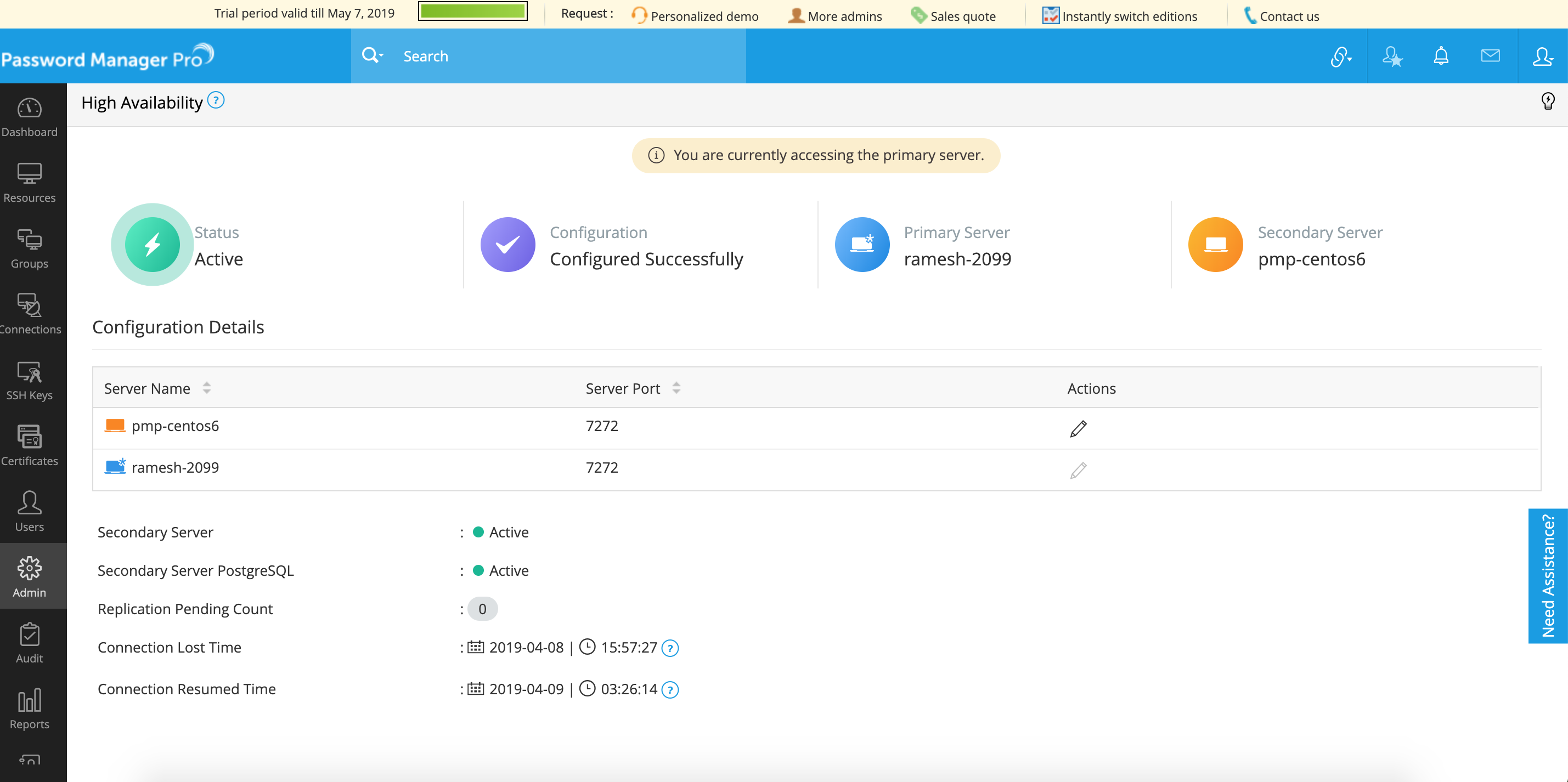
Task: Open the mail envelope icon
Action: click(x=1490, y=56)
